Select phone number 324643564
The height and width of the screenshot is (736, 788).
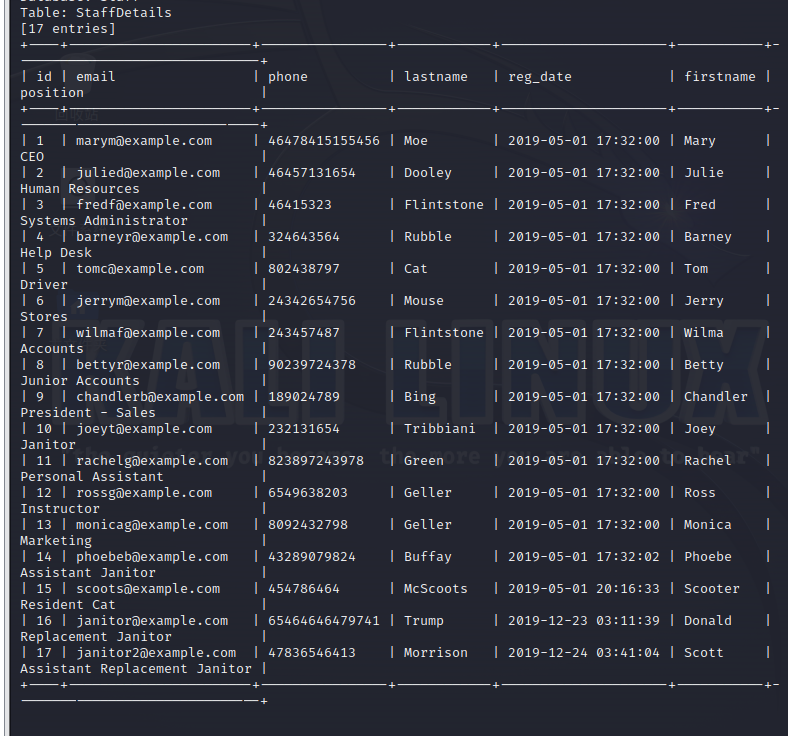tap(304, 237)
